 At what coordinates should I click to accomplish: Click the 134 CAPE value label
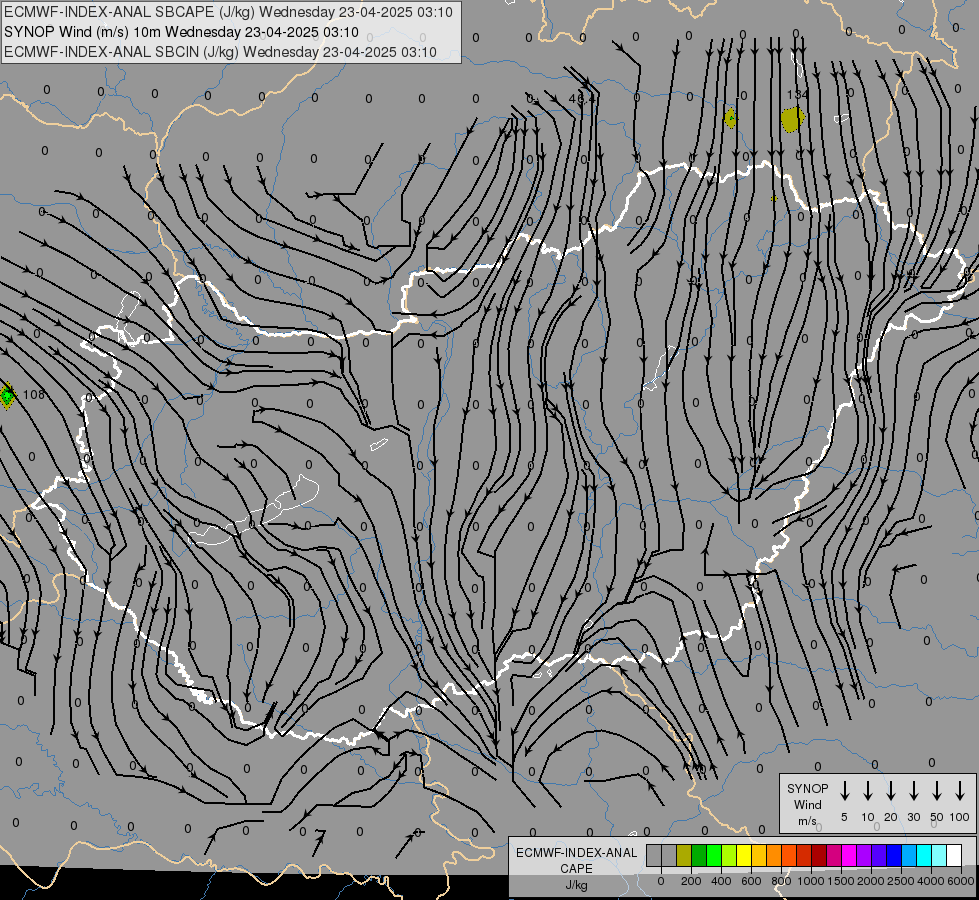coord(797,94)
